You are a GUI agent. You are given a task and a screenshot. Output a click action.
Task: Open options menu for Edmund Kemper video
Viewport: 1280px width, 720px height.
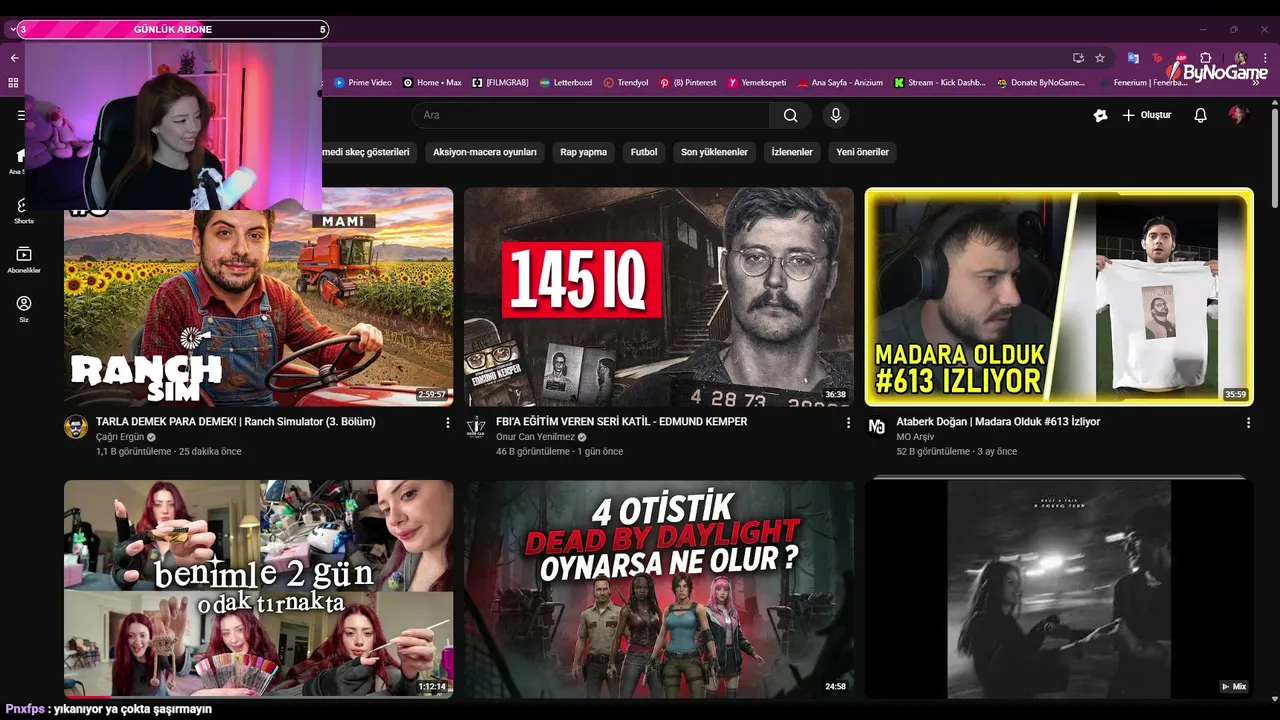tap(848, 423)
